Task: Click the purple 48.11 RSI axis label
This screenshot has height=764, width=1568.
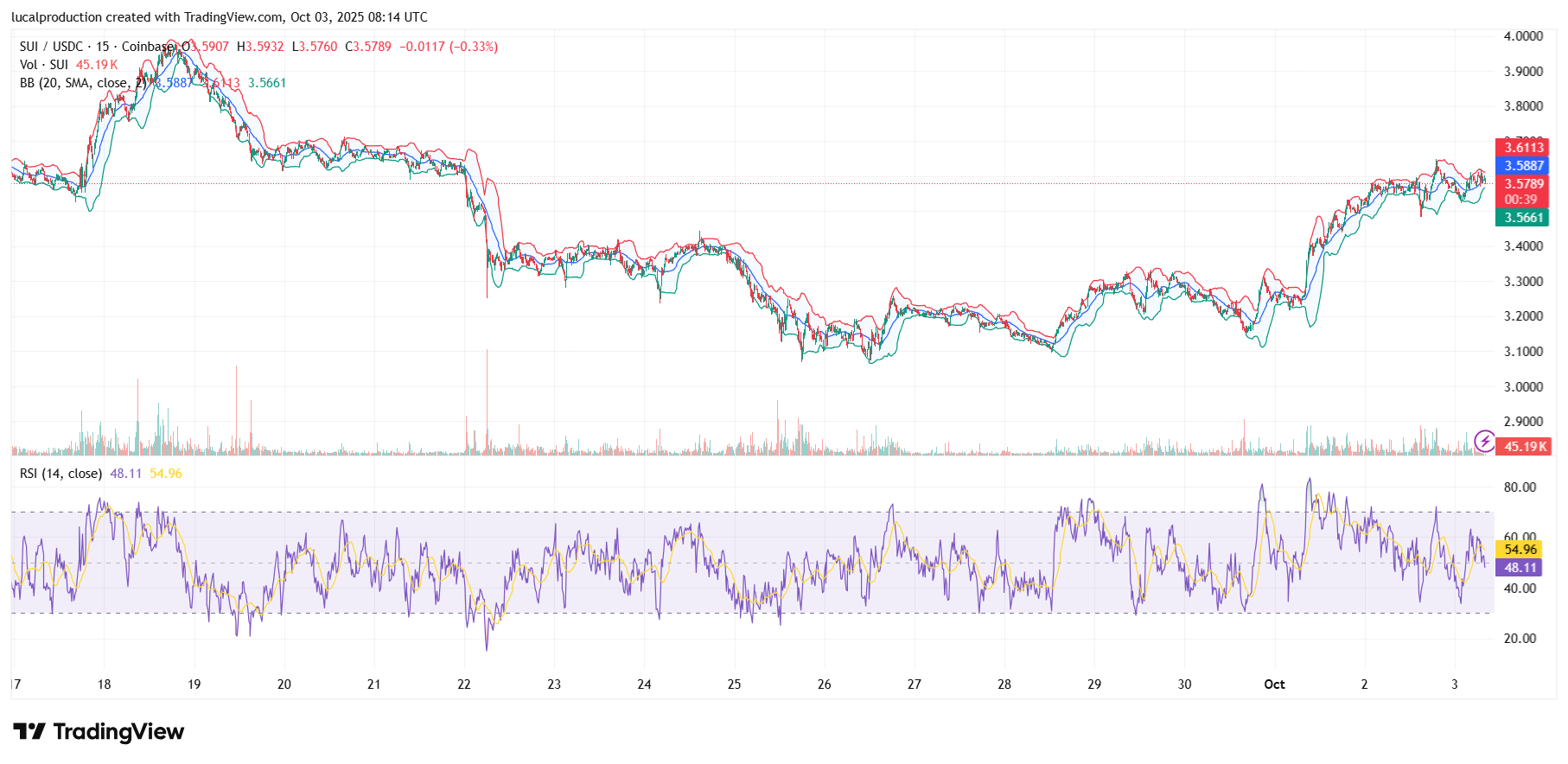Action: tap(1520, 568)
